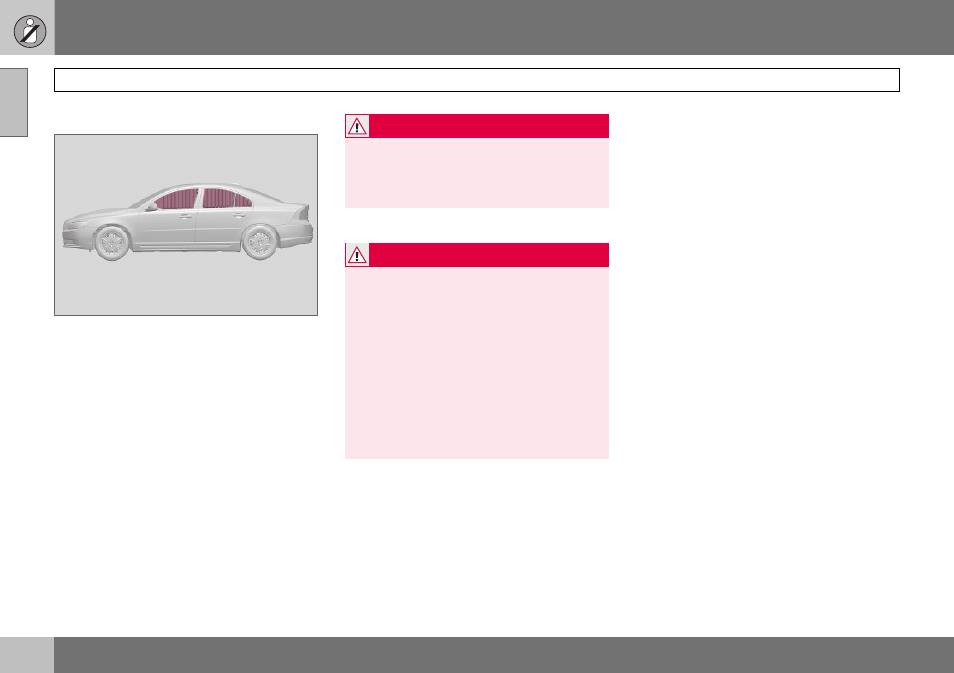Open the sedan illustration with highlighted windows
This screenshot has height=673, width=954.
186,225
